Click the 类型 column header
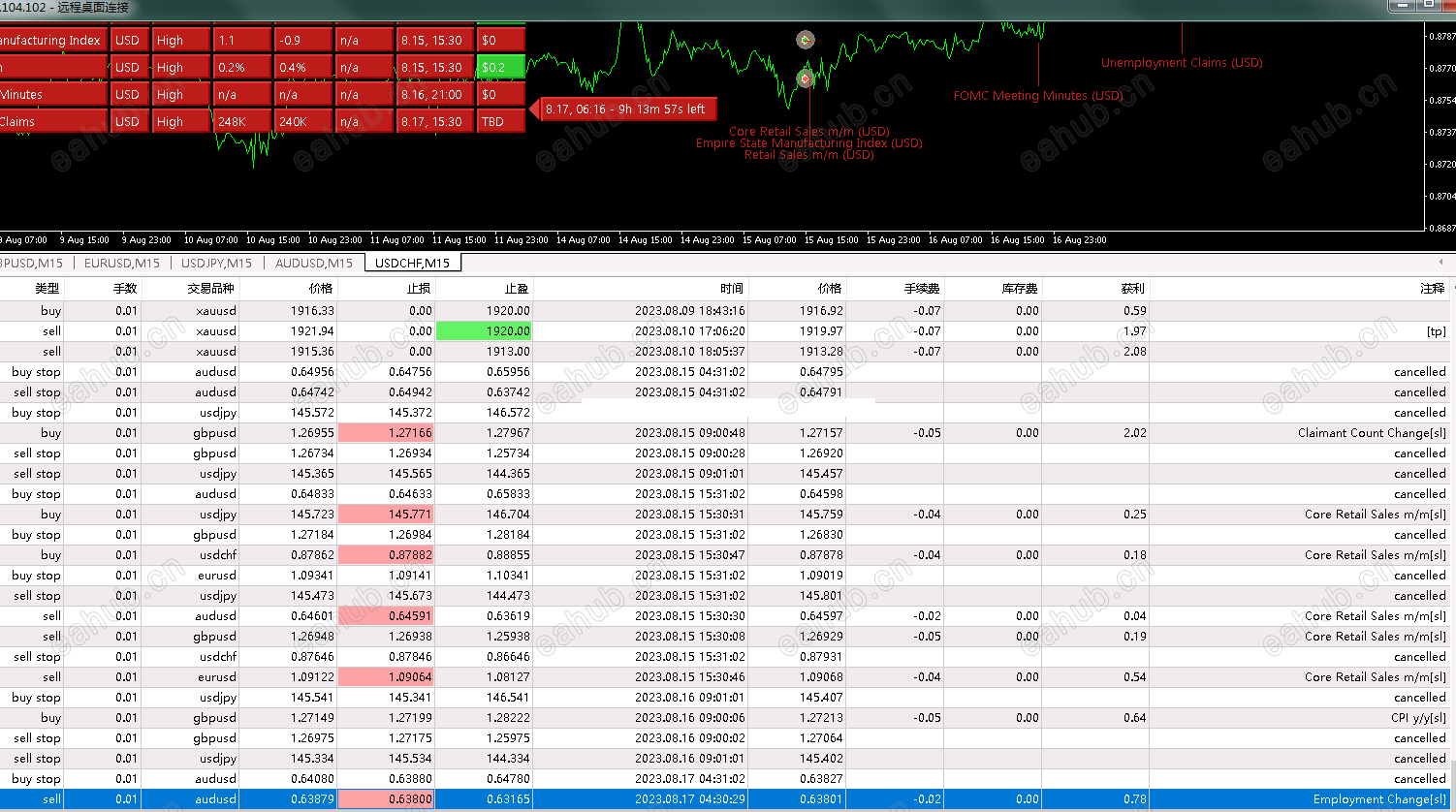1456x812 pixels. tap(47, 288)
